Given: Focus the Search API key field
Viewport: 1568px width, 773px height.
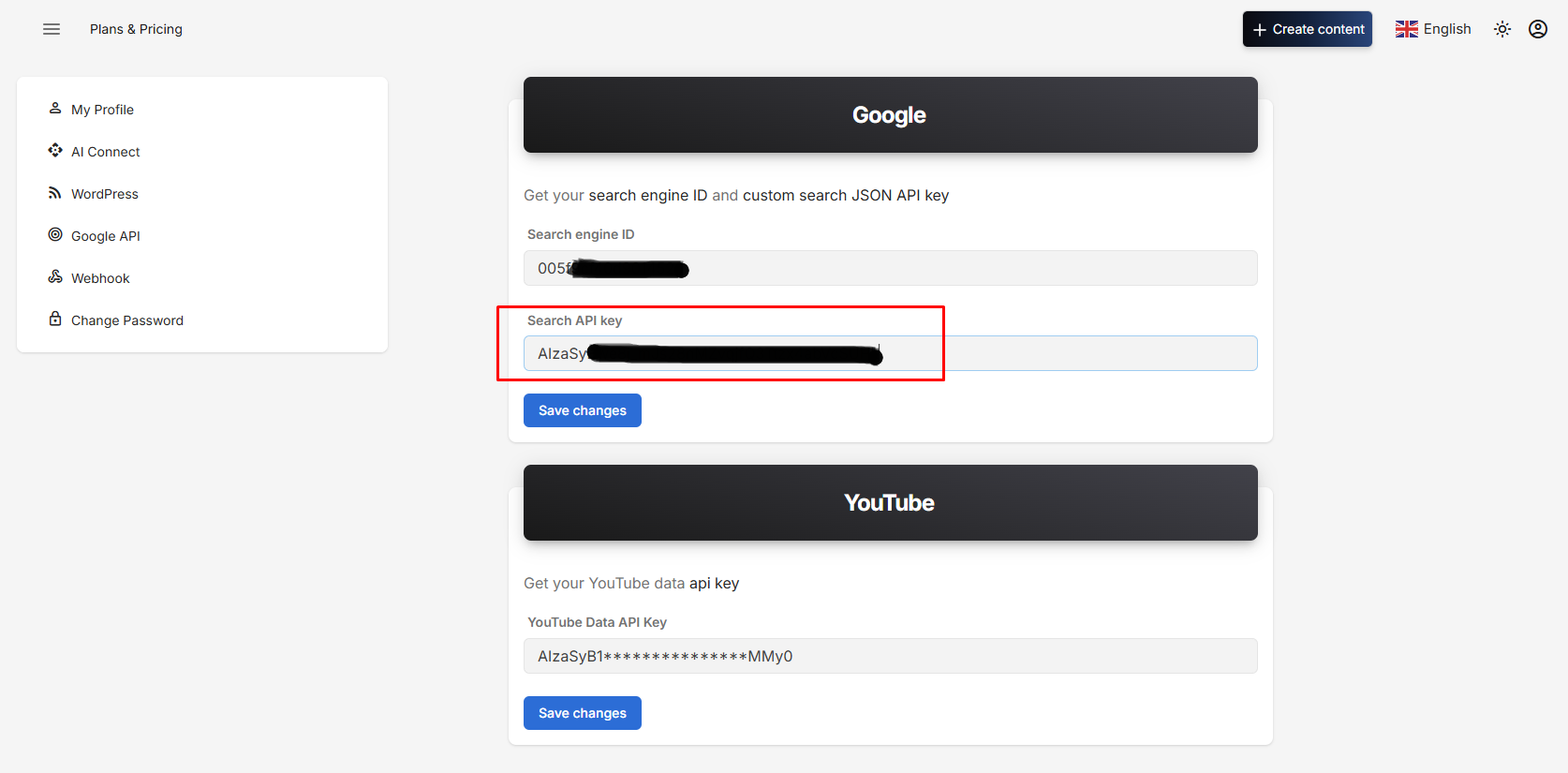Looking at the screenshot, I should [891, 353].
